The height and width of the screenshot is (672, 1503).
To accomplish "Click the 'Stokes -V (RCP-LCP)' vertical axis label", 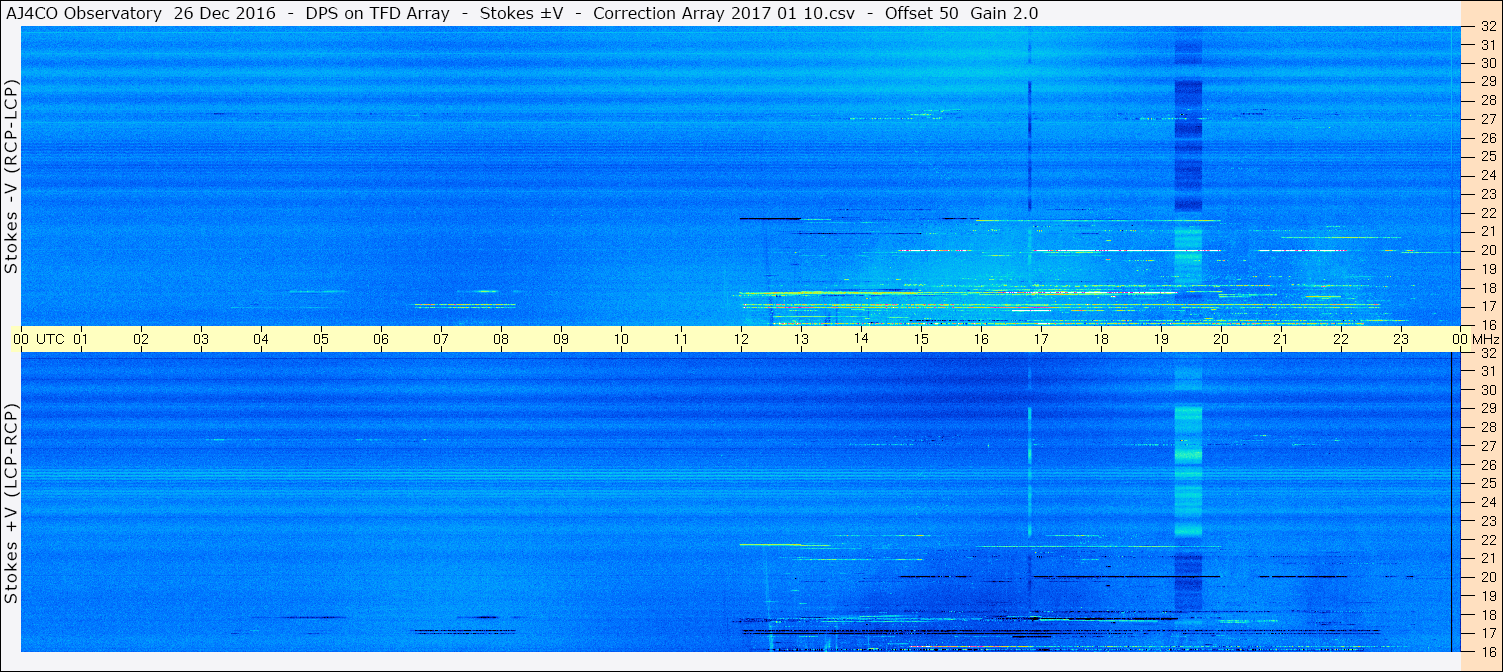I will click(x=12, y=177).
